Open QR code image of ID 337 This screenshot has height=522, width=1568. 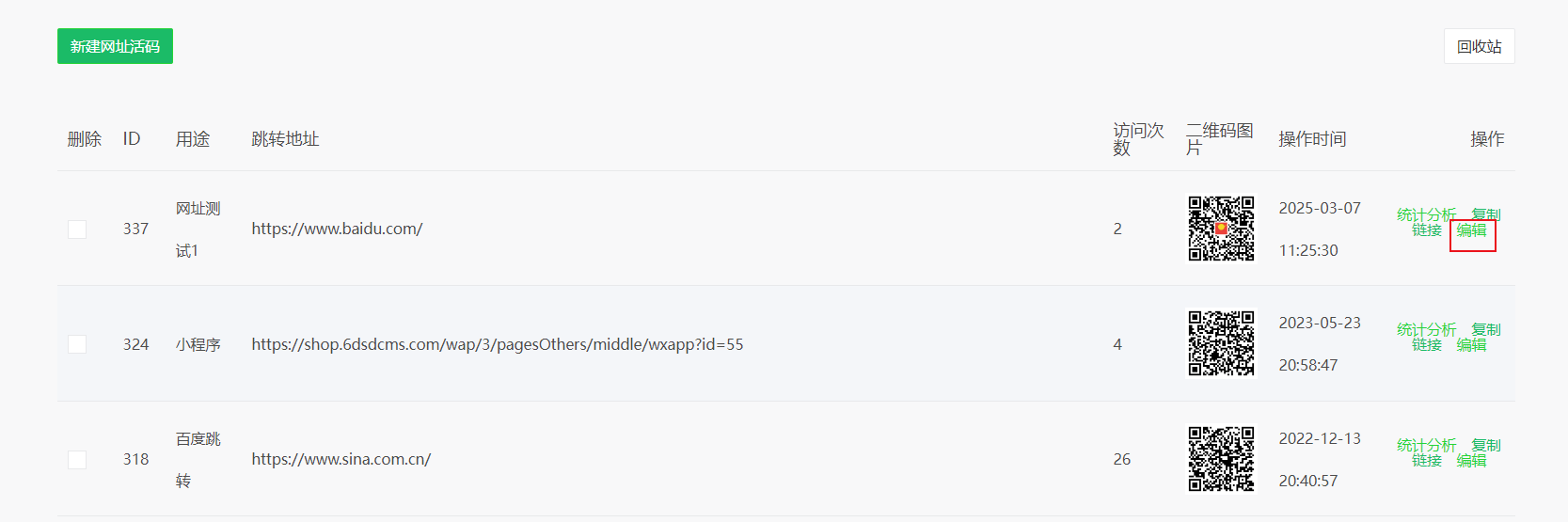1221,229
